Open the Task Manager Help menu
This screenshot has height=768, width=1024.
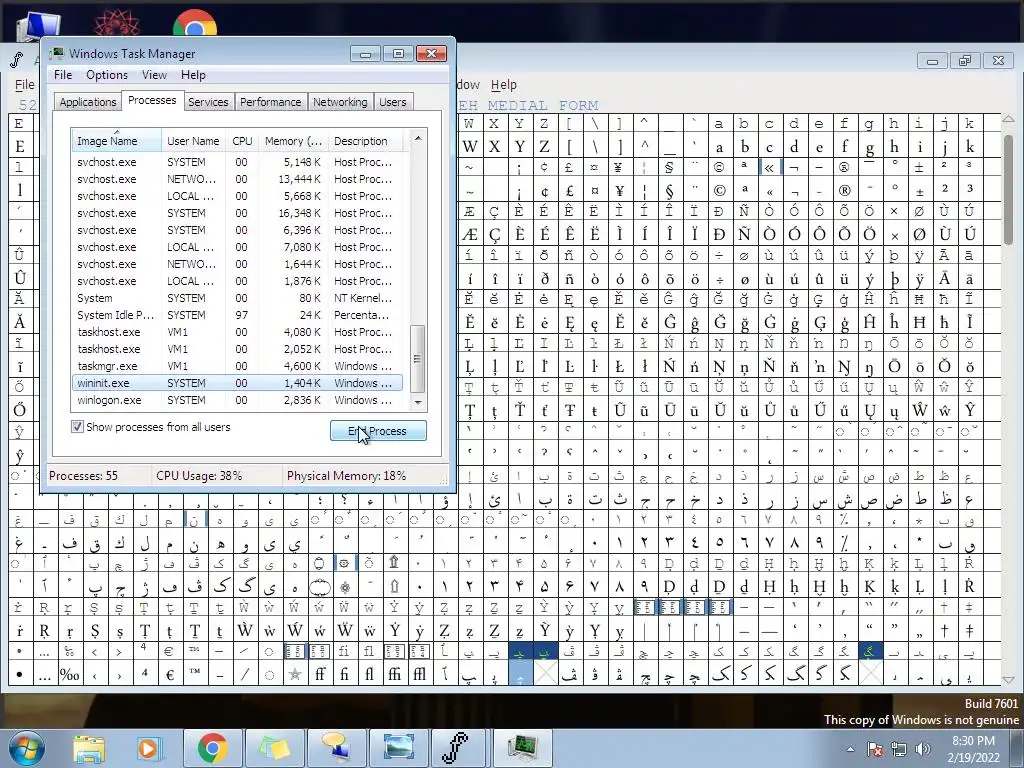[x=193, y=74]
